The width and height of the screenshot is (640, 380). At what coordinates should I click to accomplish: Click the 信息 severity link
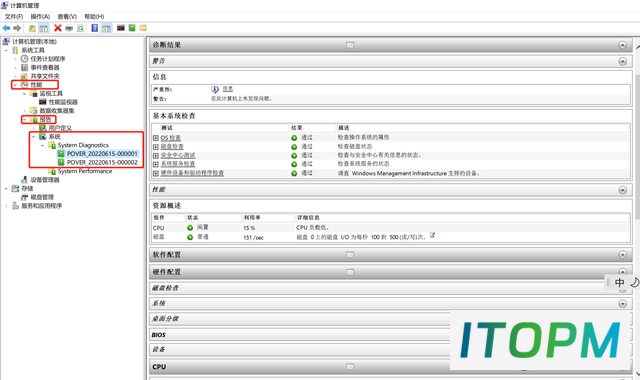coord(227,89)
